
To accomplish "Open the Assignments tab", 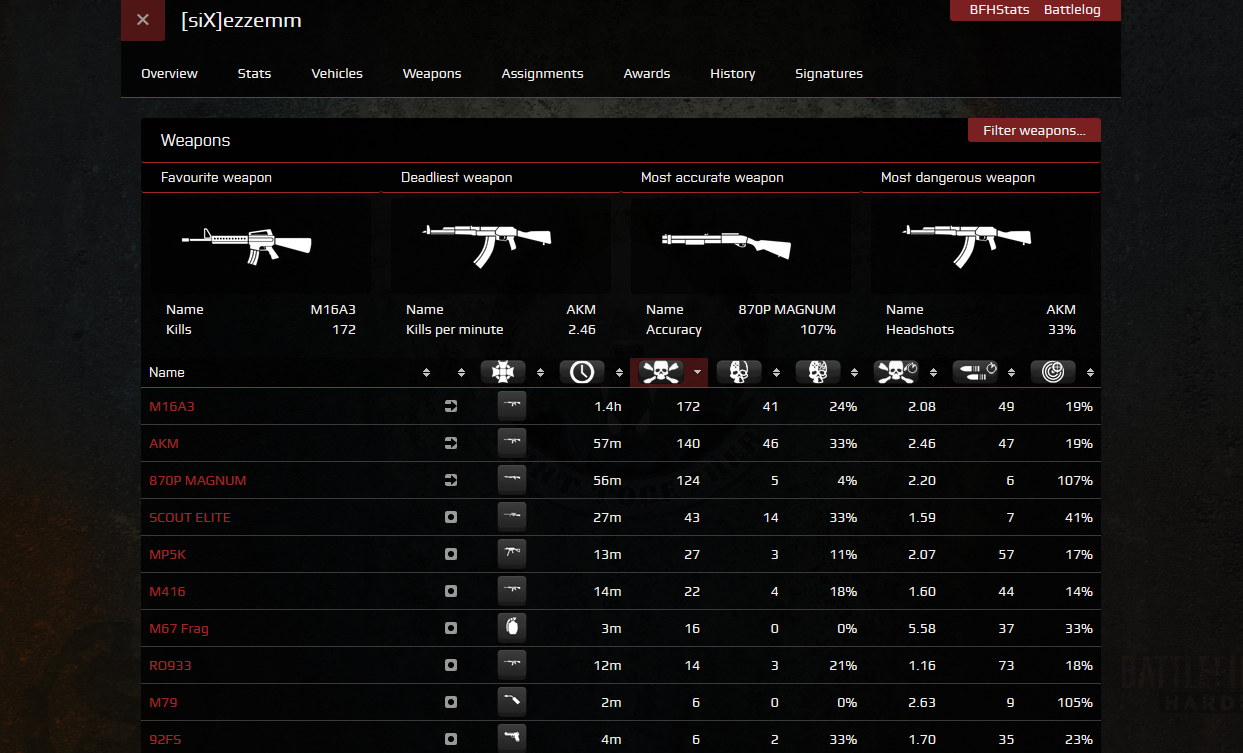I will (542, 73).
